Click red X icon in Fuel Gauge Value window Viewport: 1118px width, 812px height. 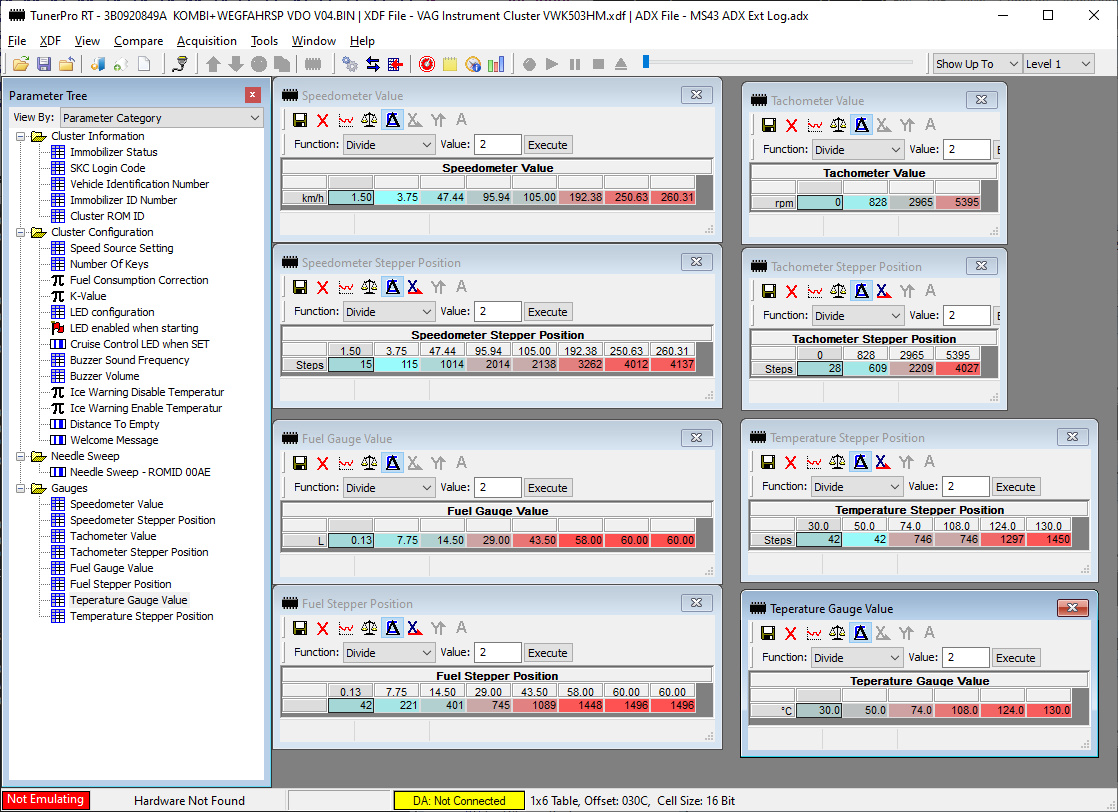[x=323, y=463]
